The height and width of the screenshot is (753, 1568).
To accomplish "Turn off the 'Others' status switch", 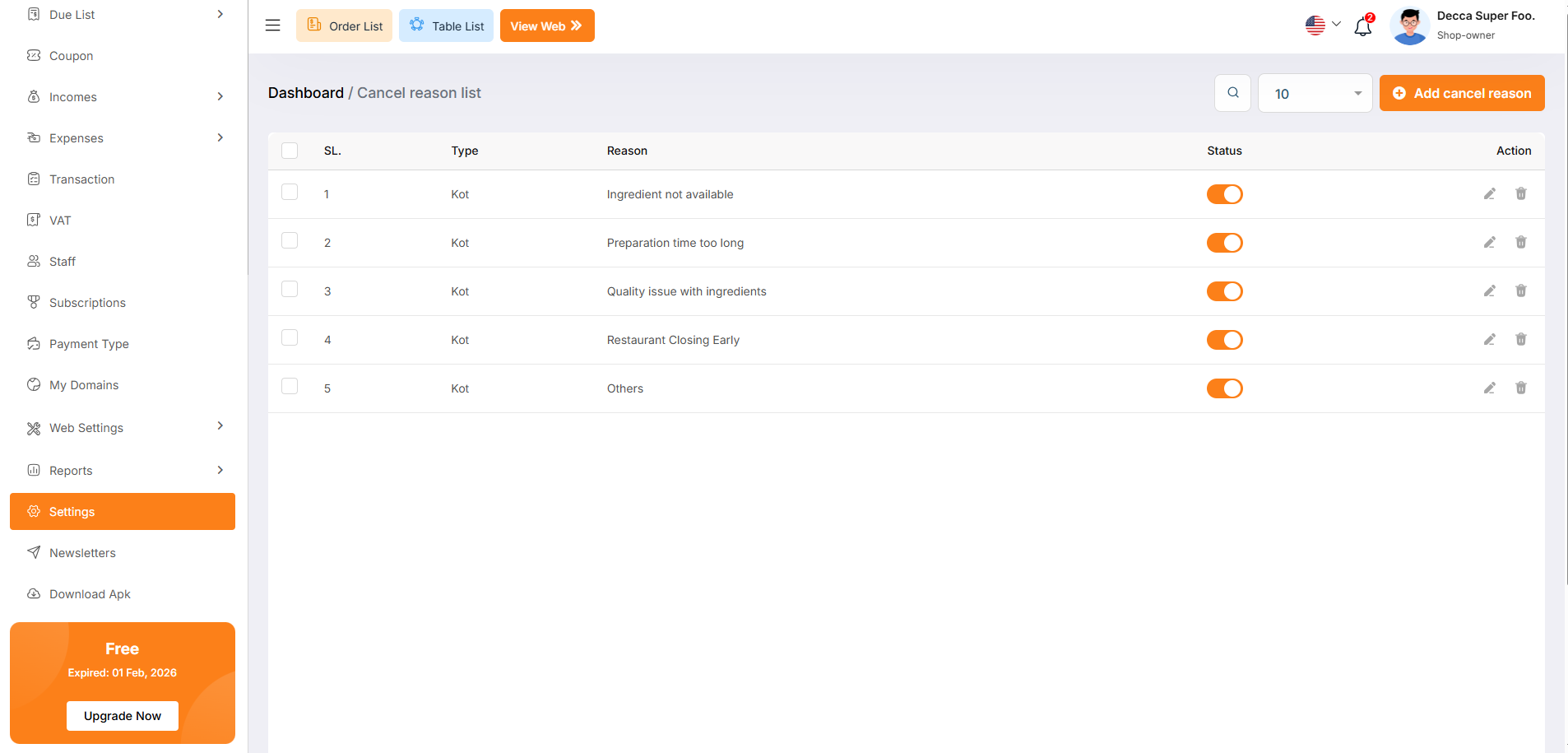I will 1224,388.
